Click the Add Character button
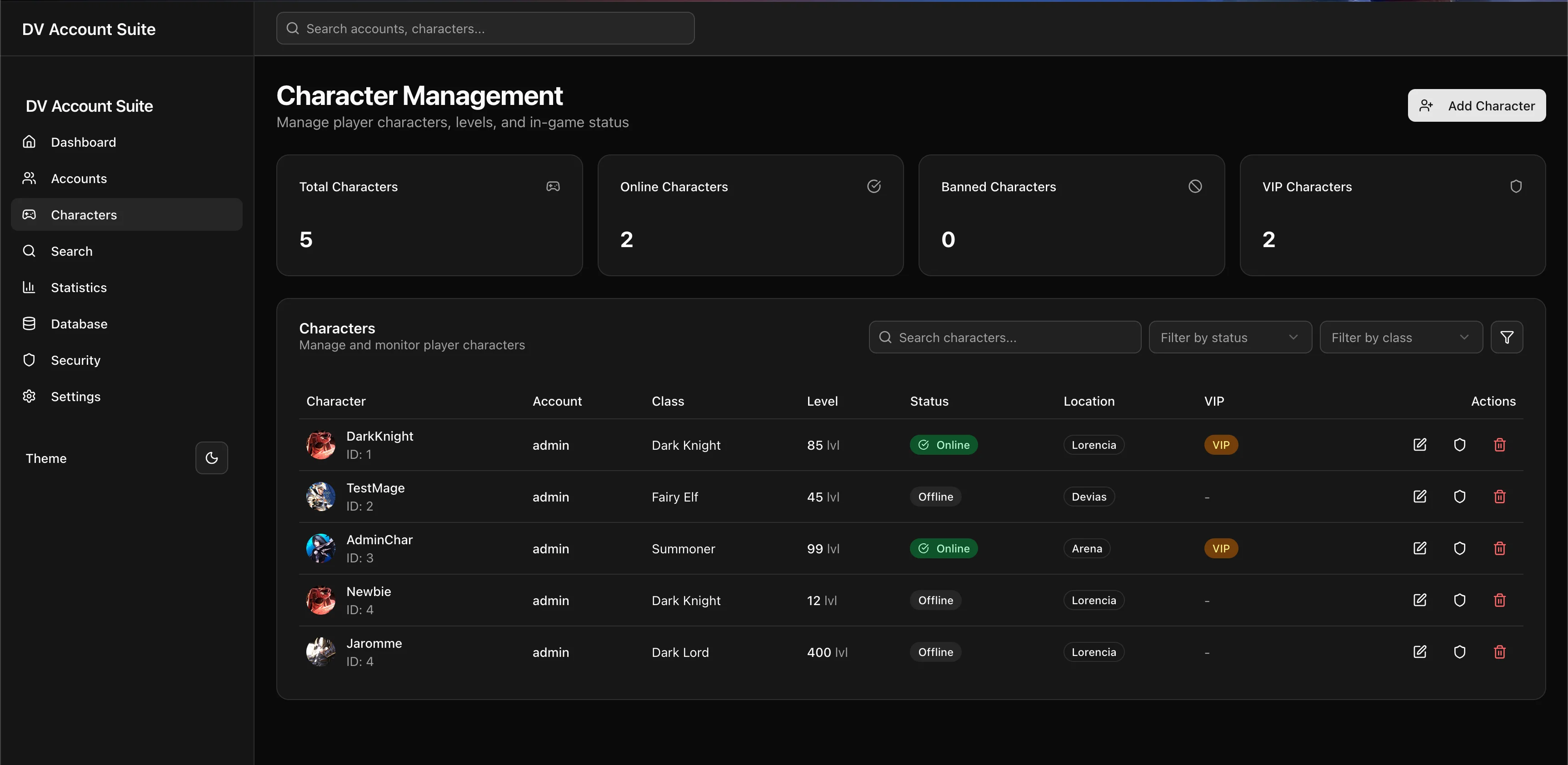The image size is (1568, 765). pyautogui.click(x=1476, y=105)
